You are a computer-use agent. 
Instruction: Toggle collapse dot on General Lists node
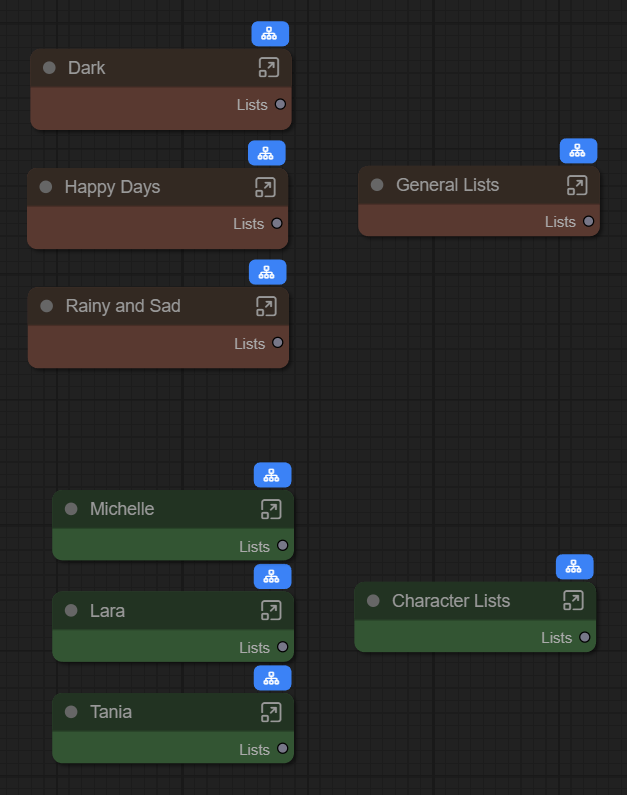[377, 185]
